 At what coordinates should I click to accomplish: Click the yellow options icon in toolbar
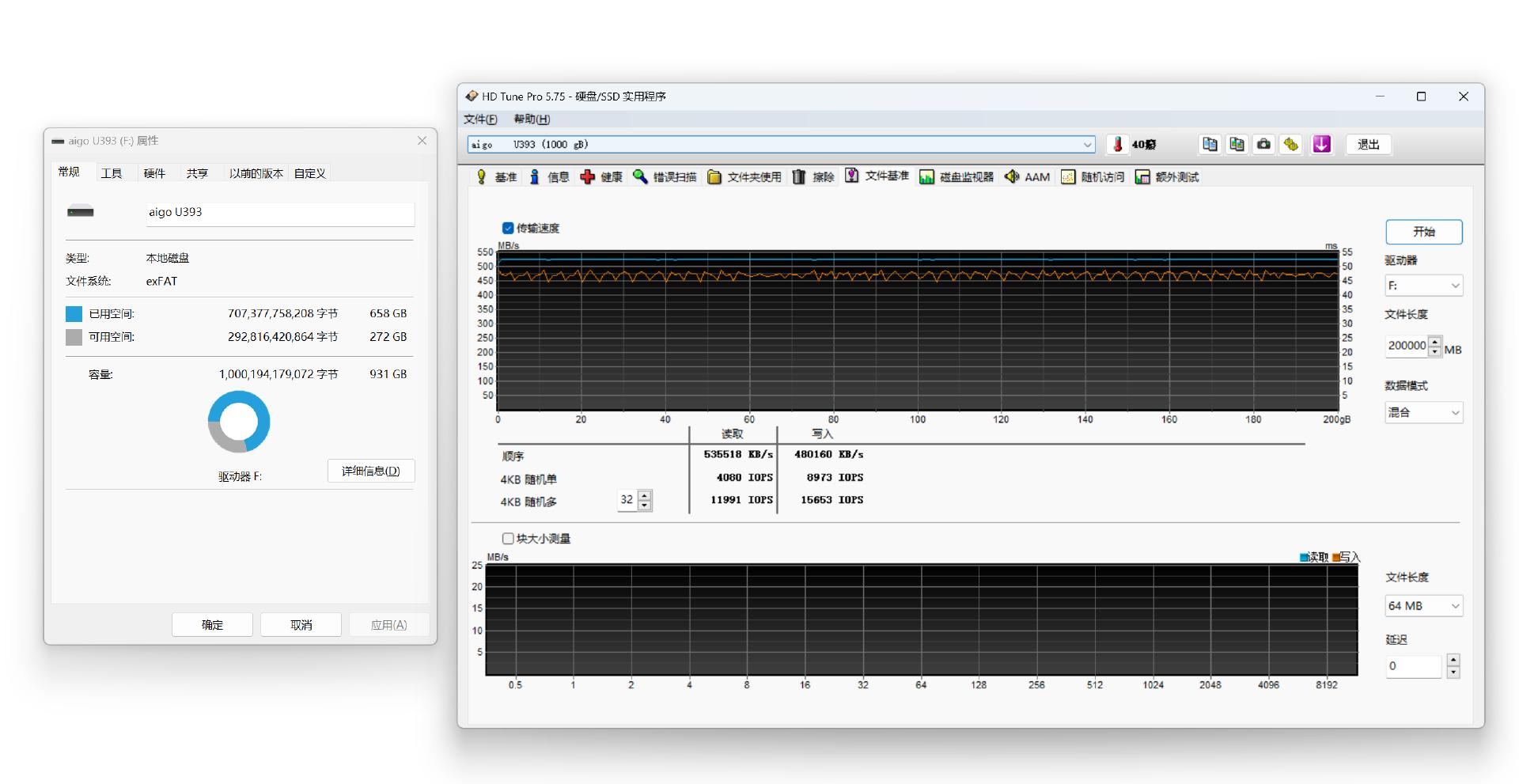click(1290, 144)
